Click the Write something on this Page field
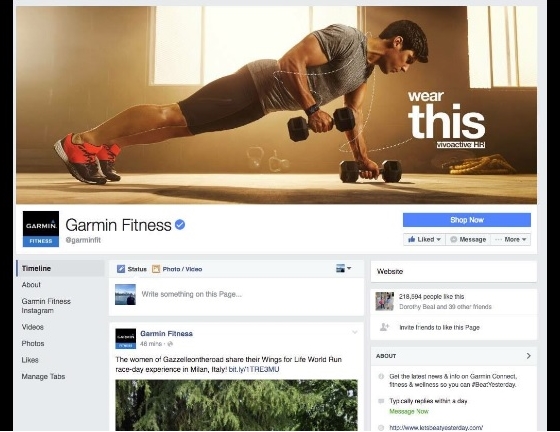The height and width of the screenshot is (432, 560). tap(236, 295)
